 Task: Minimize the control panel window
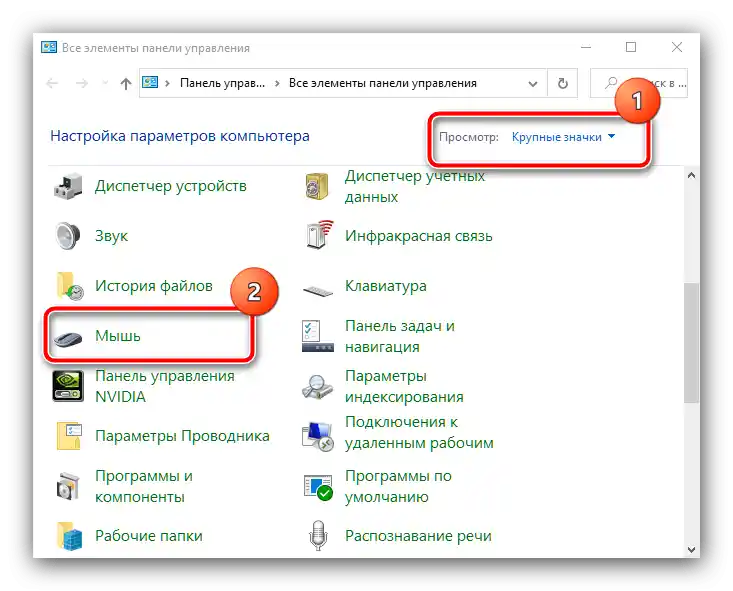coord(586,47)
